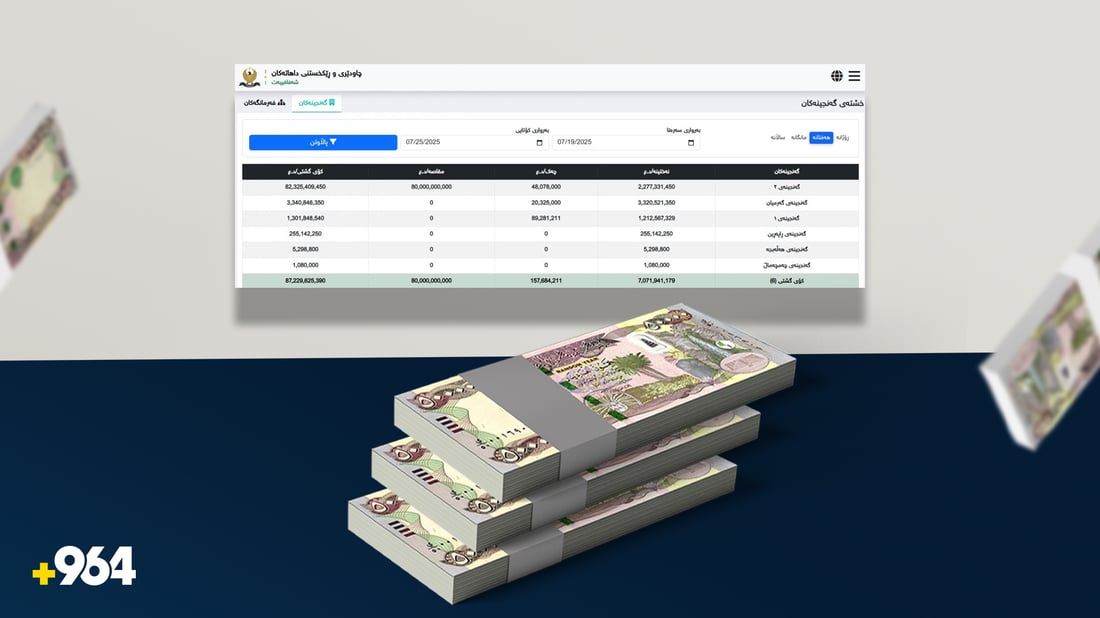Click the leftmost total column header

tap(305, 171)
